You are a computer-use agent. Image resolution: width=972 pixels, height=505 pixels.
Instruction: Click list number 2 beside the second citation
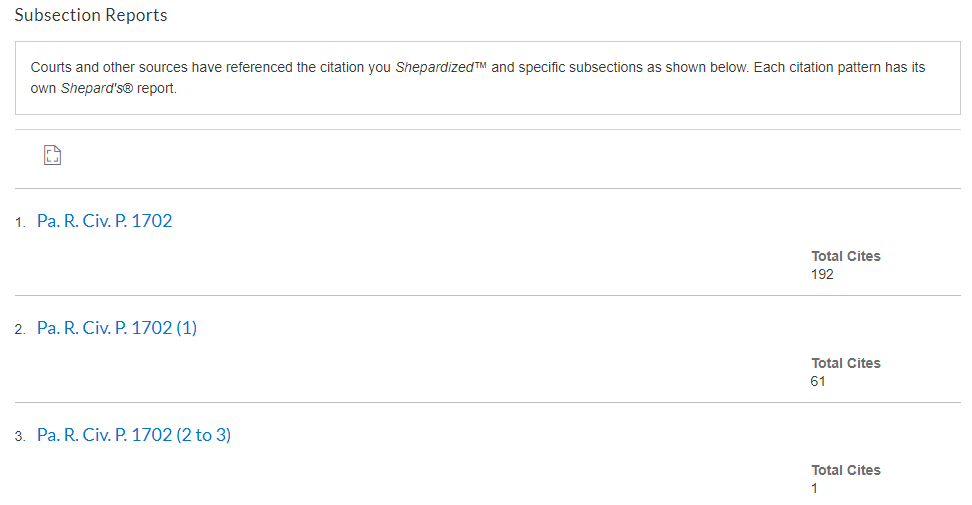click(x=20, y=330)
